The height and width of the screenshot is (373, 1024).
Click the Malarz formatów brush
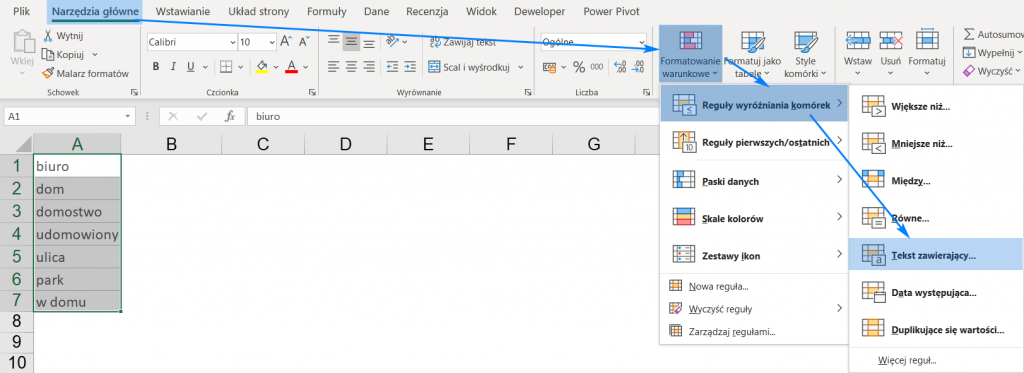48,74
